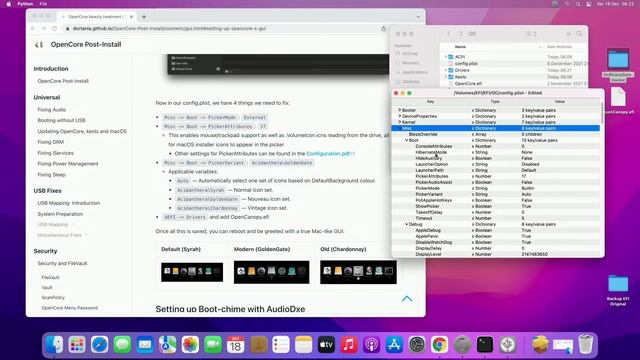Image resolution: width=640 pixels, height=360 pixels.
Task: Open Calendar showing 18 in Dock
Action: tap(236, 345)
